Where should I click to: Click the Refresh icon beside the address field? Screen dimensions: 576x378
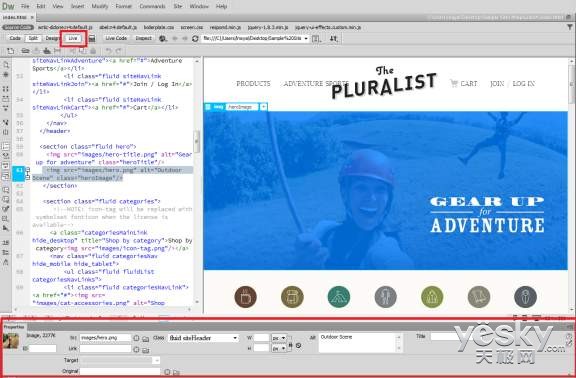point(195,38)
